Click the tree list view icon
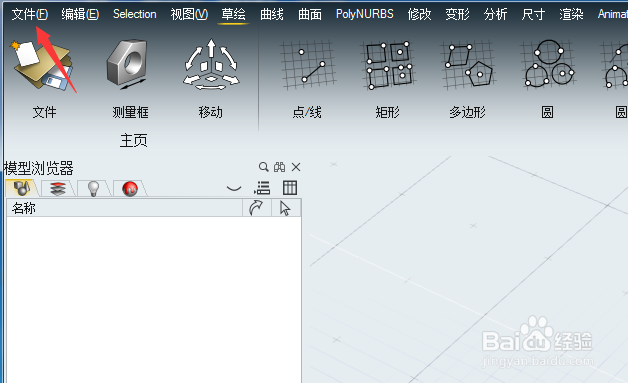The image size is (628, 383). (x=262, y=187)
